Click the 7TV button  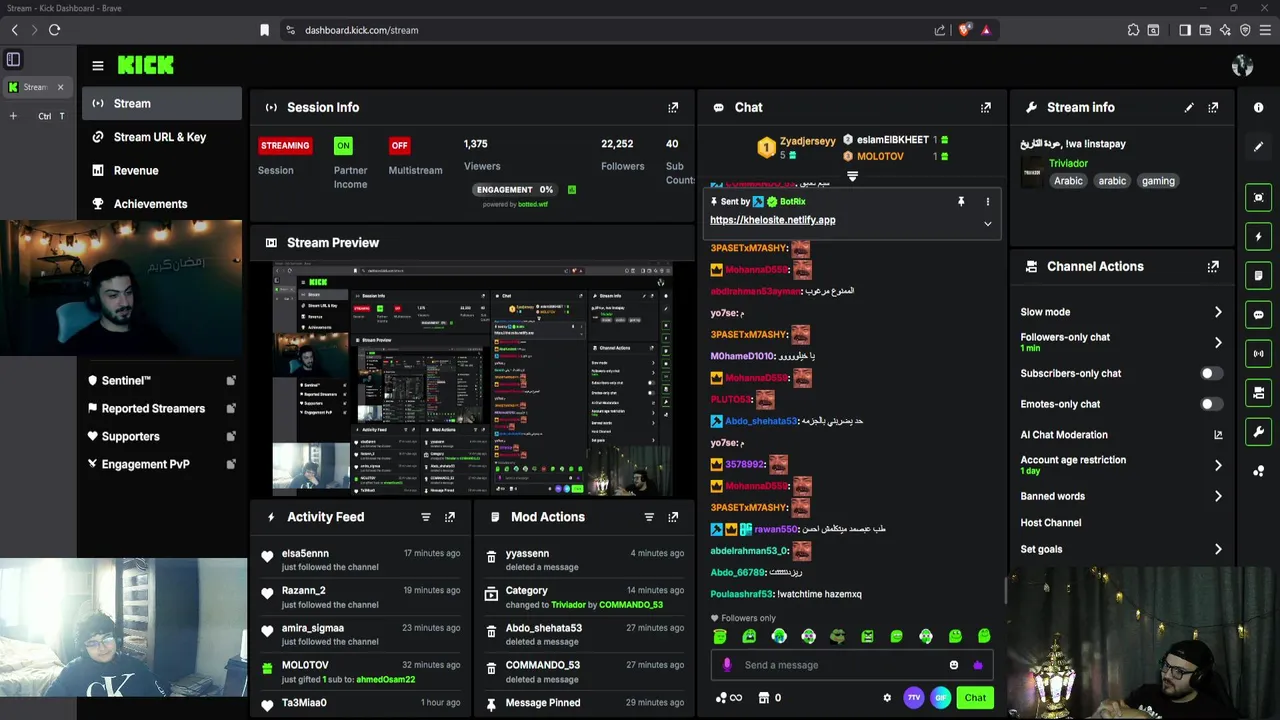914,698
